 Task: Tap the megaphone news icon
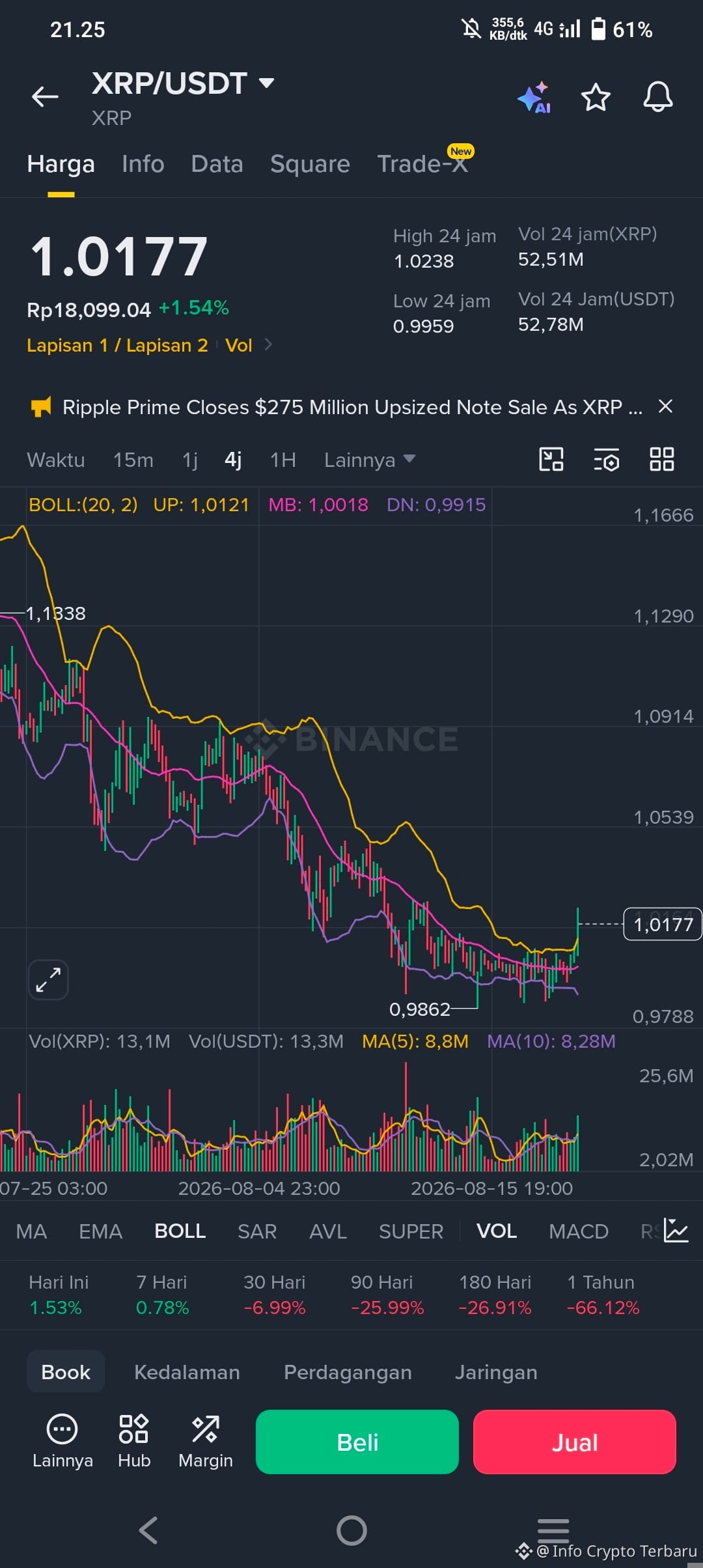click(x=41, y=408)
